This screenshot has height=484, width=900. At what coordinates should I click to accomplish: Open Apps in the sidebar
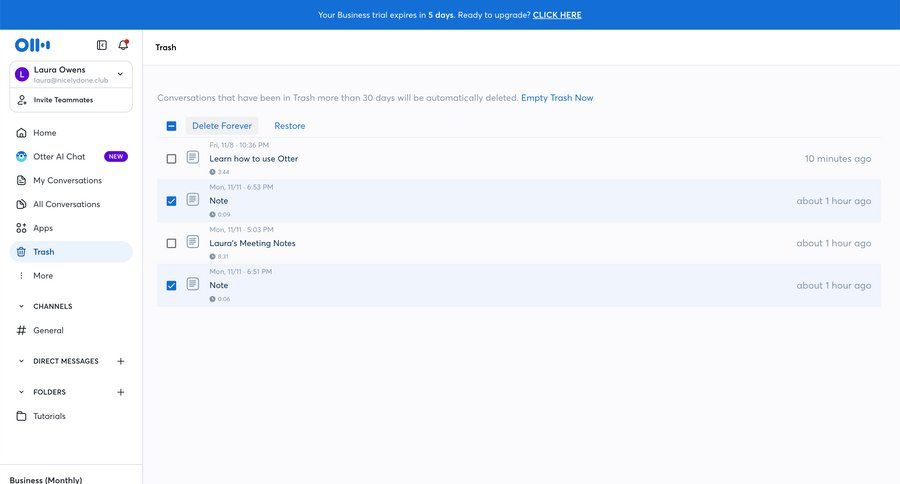[x=71, y=228]
